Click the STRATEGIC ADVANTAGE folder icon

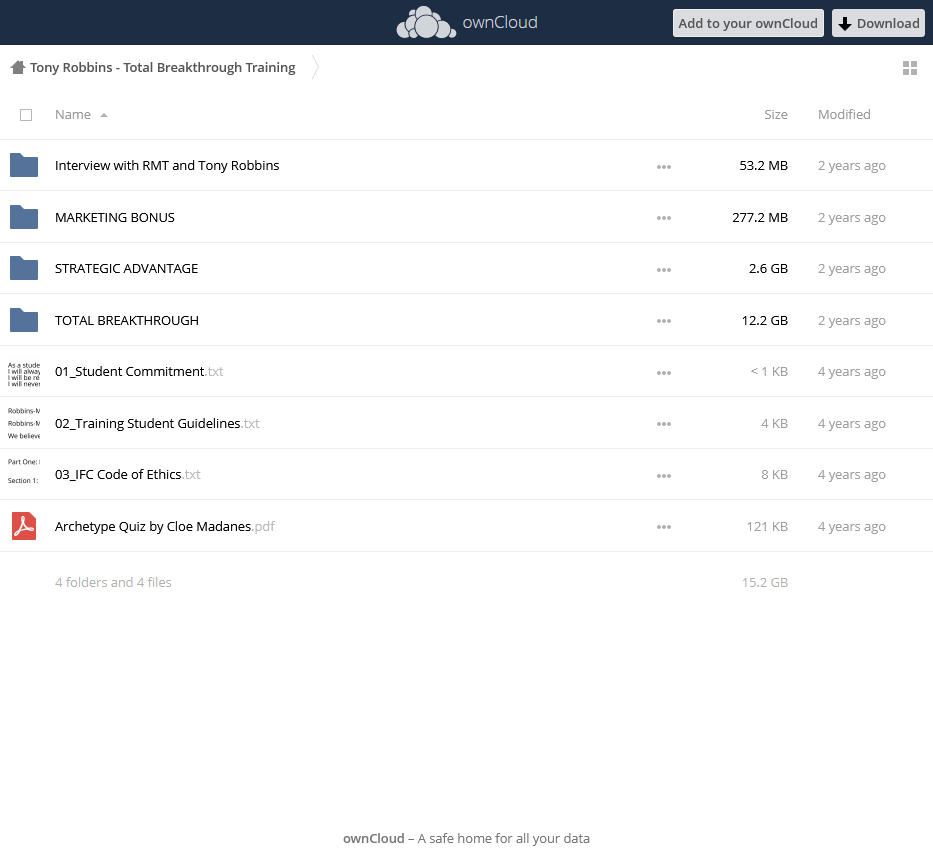24,268
